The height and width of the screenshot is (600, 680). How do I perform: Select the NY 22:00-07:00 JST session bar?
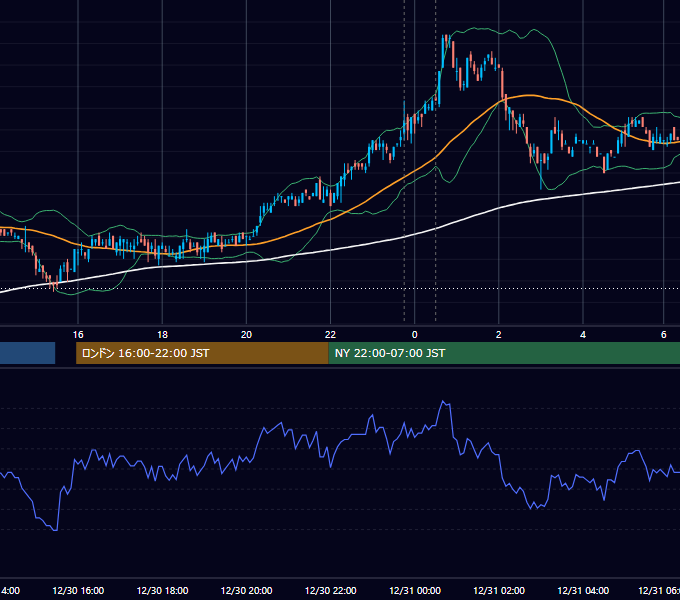(x=504, y=353)
